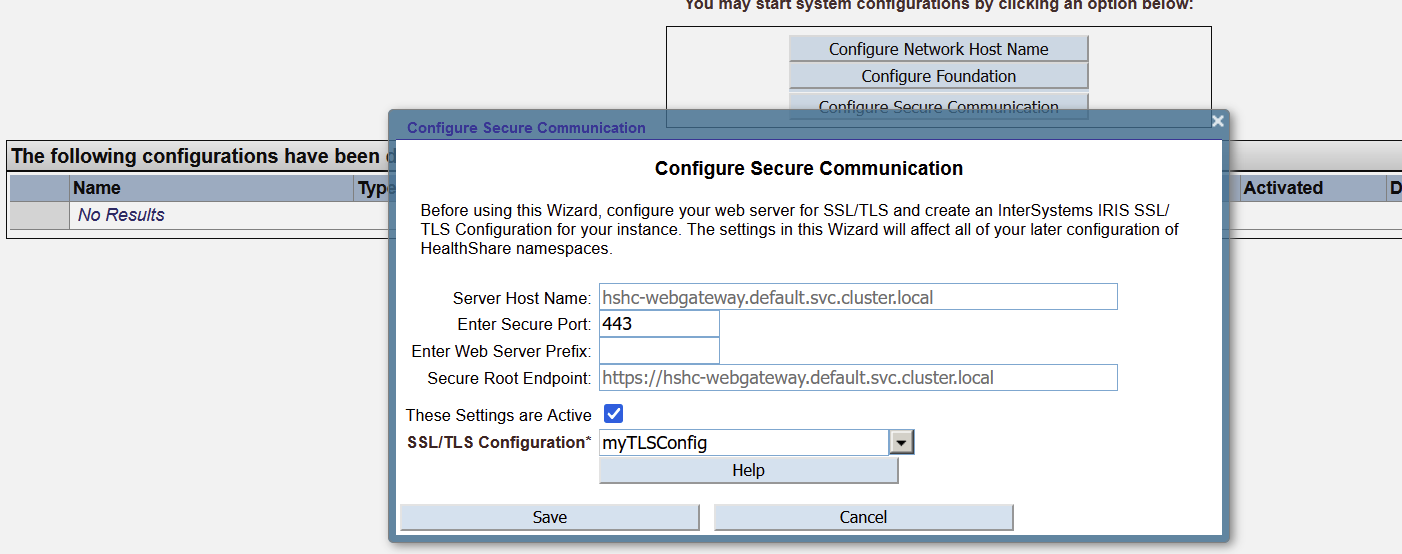Click Configure Network Host Name

click(x=938, y=49)
